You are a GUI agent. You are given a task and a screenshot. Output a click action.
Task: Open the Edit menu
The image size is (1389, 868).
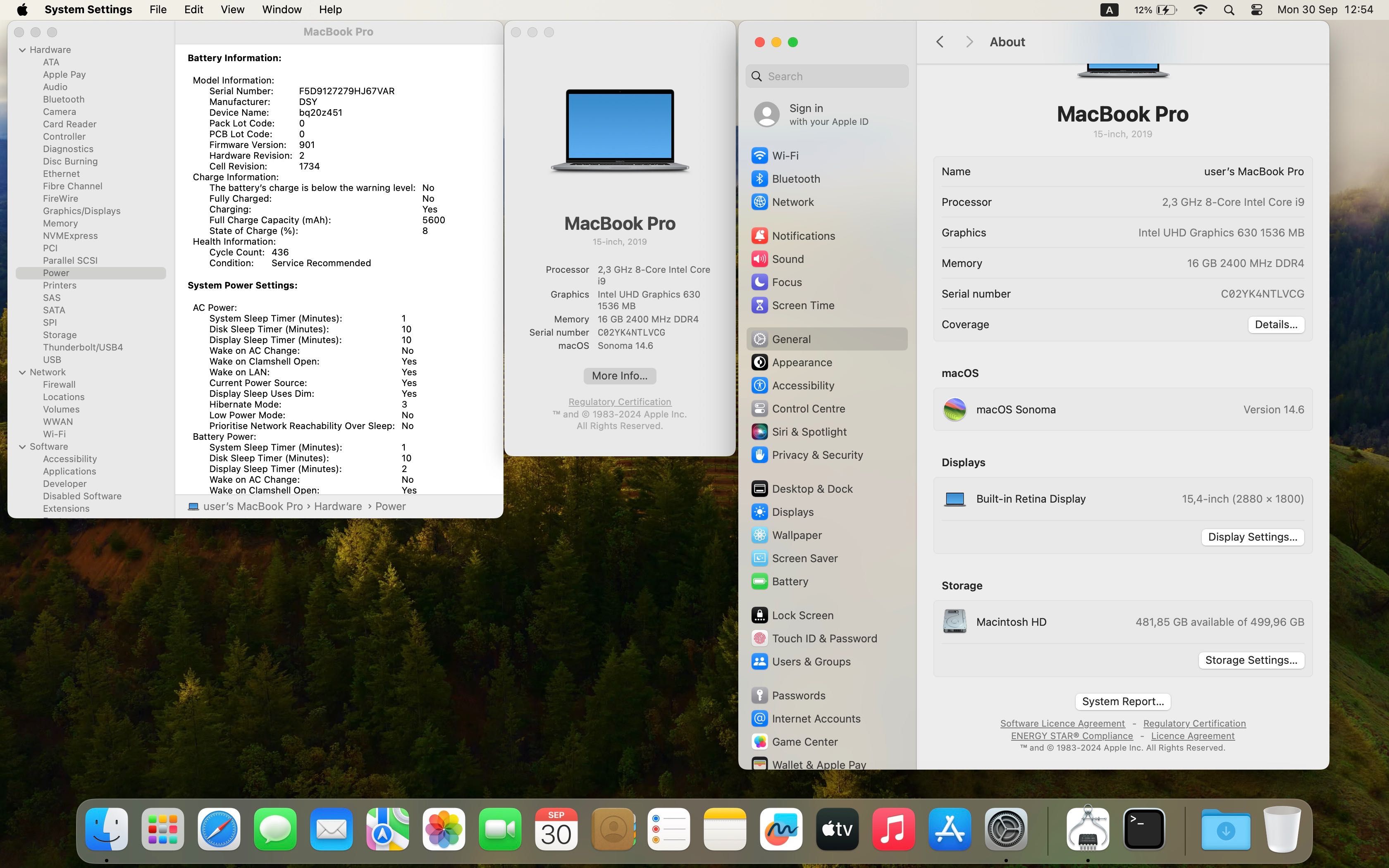pyautogui.click(x=193, y=10)
